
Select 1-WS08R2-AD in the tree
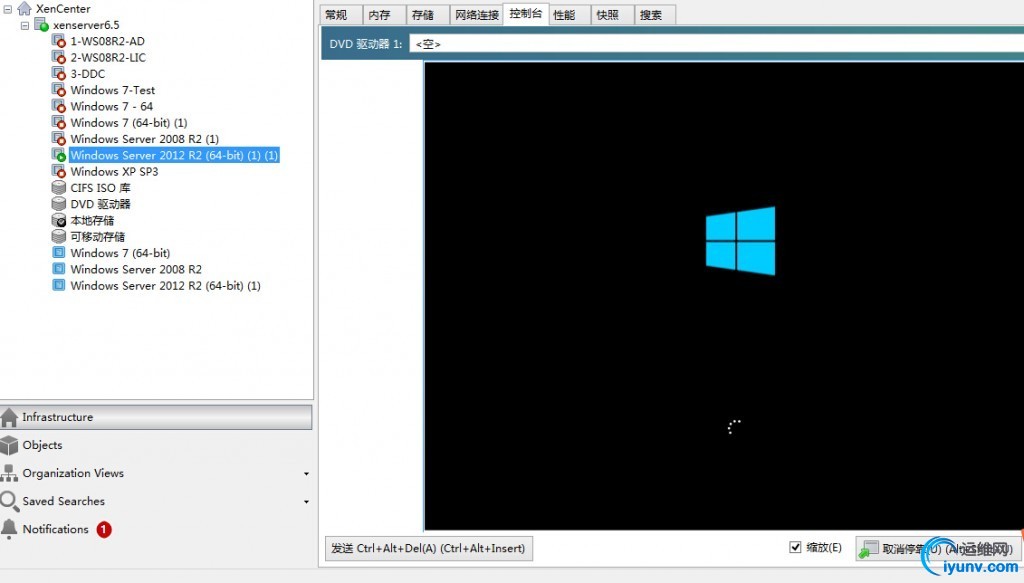click(108, 41)
